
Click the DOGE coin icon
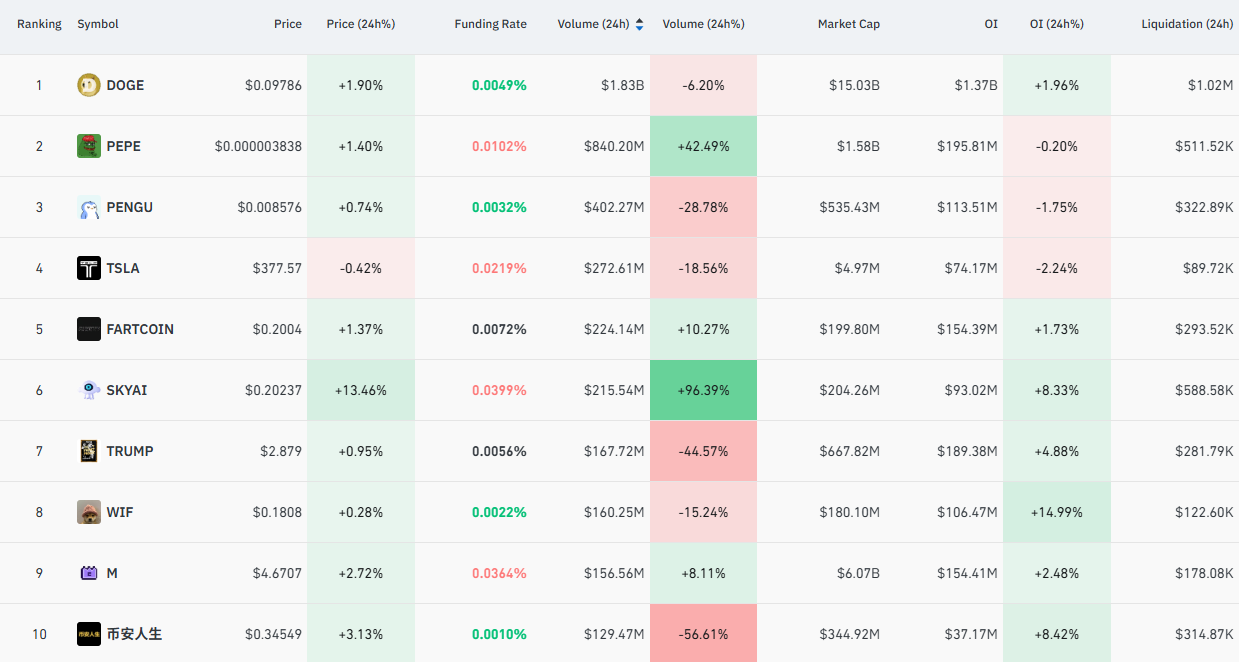pos(89,85)
